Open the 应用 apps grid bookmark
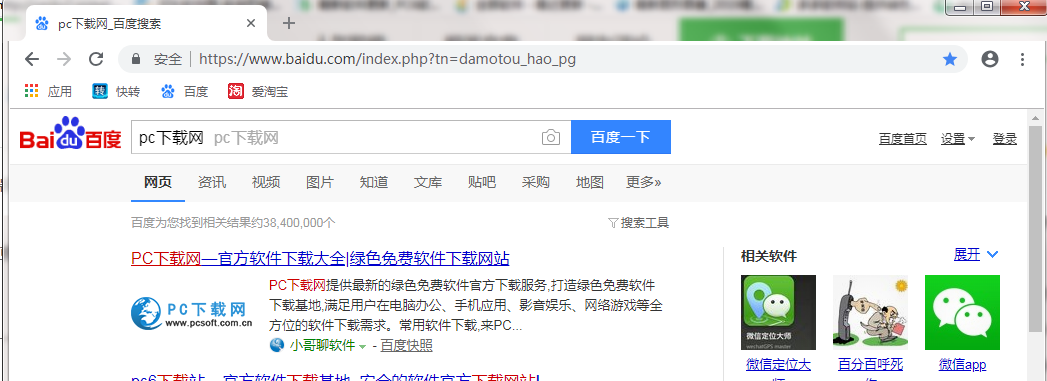 pyautogui.click(x=48, y=91)
